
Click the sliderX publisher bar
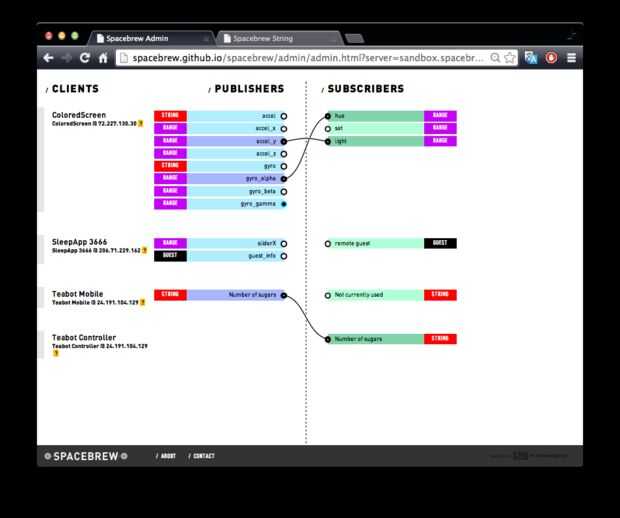point(237,244)
